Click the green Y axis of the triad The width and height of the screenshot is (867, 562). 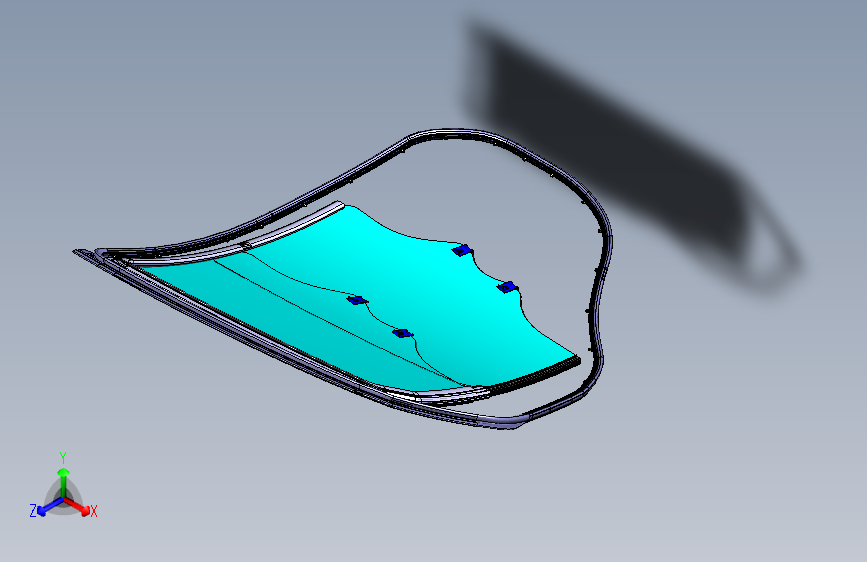pyautogui.click(x=64, y=483)
